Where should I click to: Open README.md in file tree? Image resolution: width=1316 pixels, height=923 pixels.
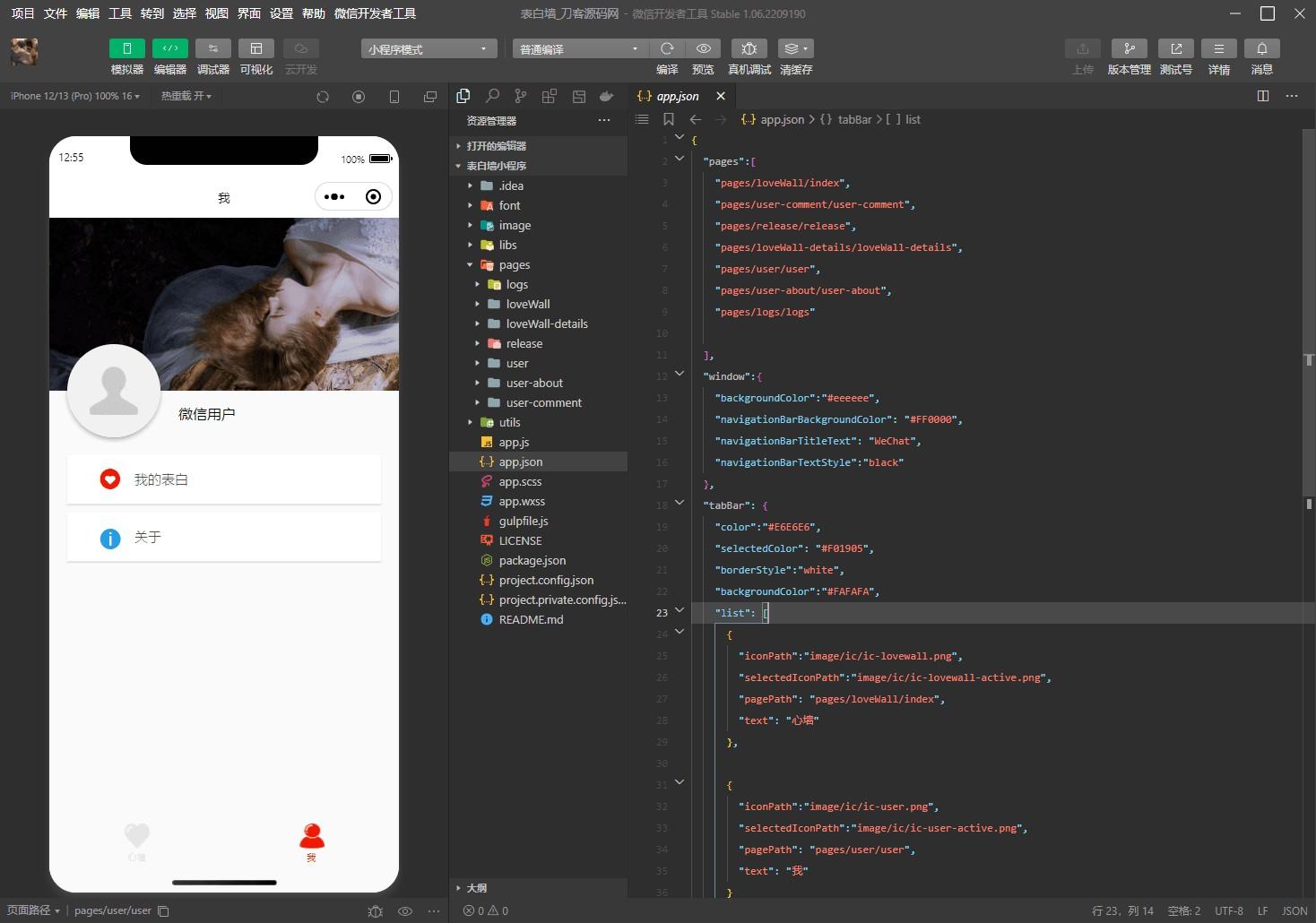point(531,619)
